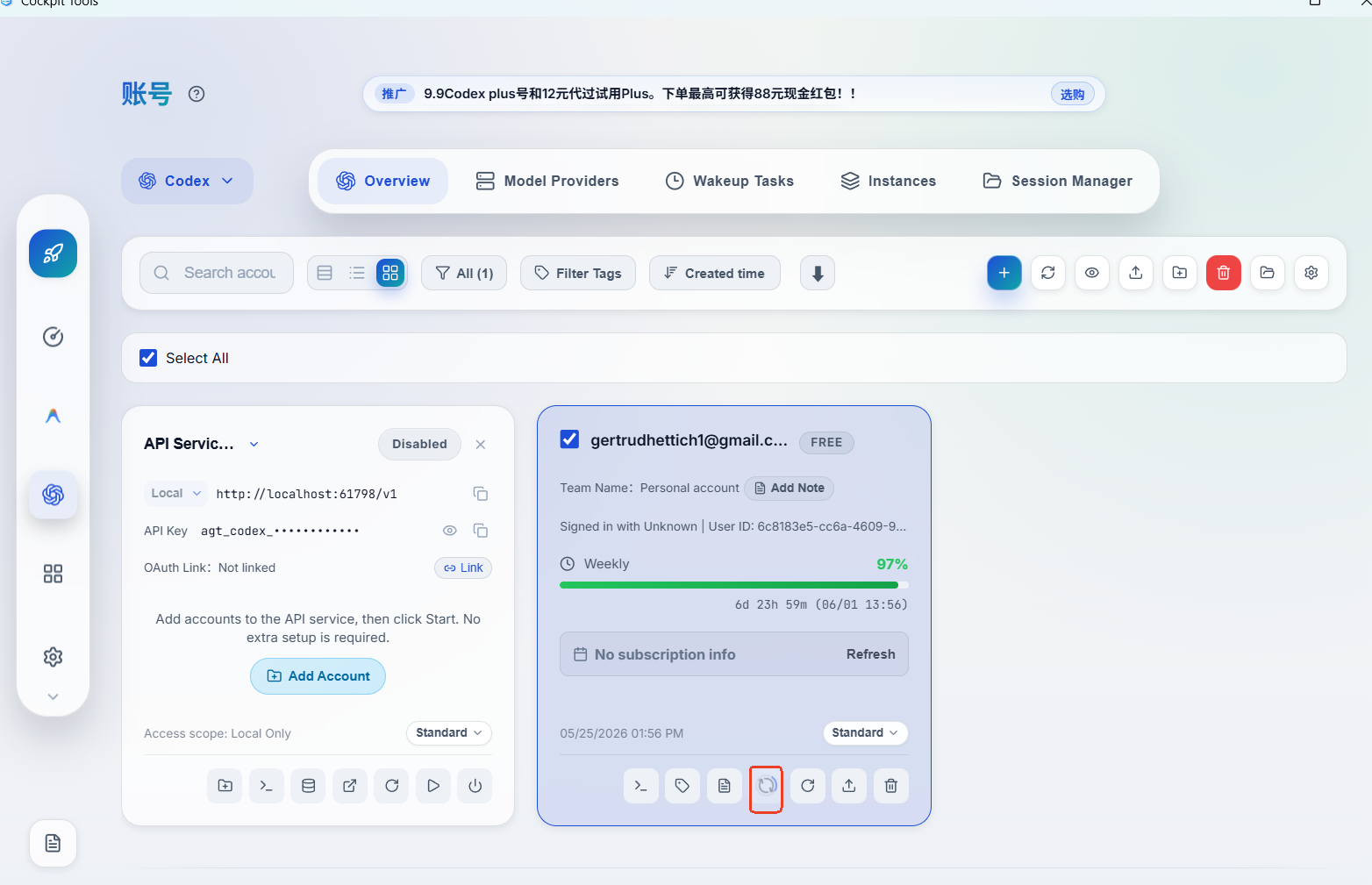Open the Instances tab

(889, 181)
